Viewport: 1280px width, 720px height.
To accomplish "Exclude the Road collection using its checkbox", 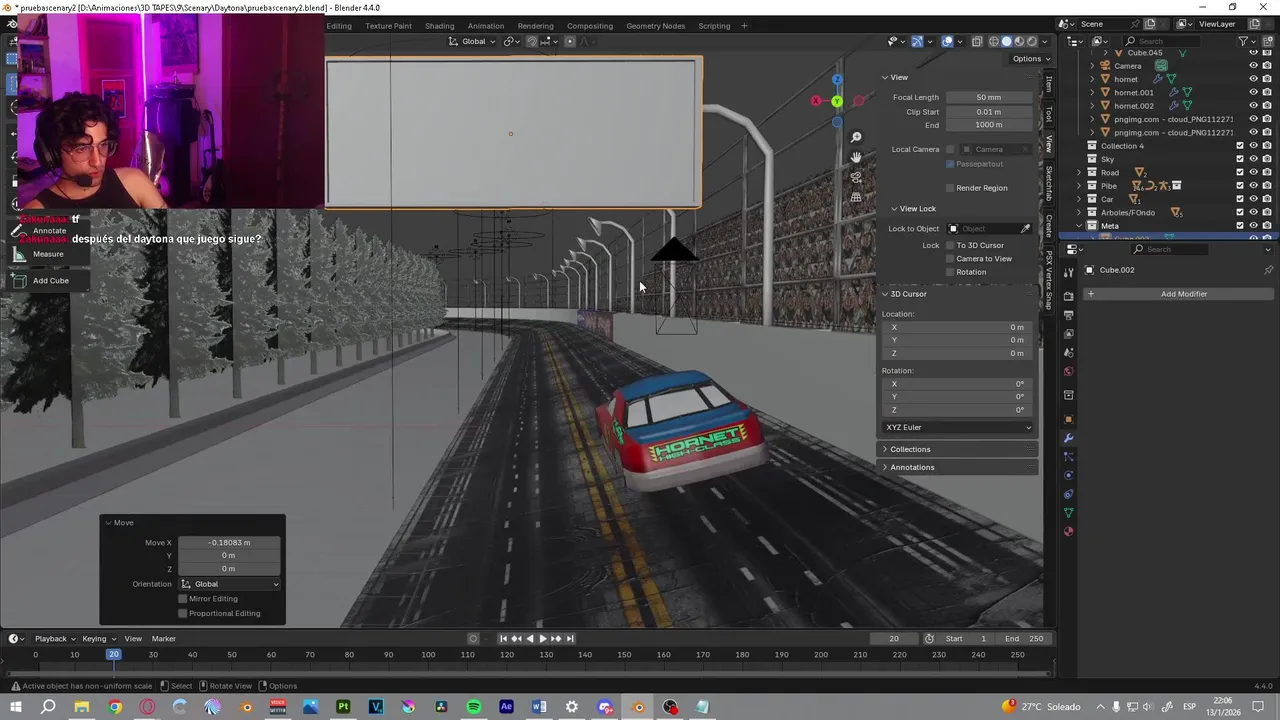I will [1240, 172].
